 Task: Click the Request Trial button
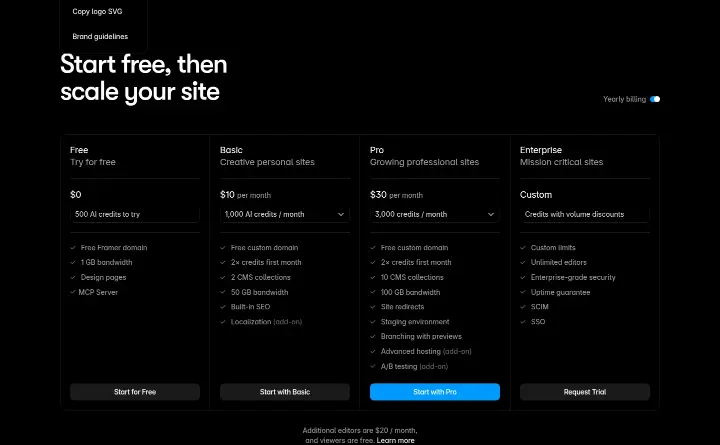coord(585,392)
